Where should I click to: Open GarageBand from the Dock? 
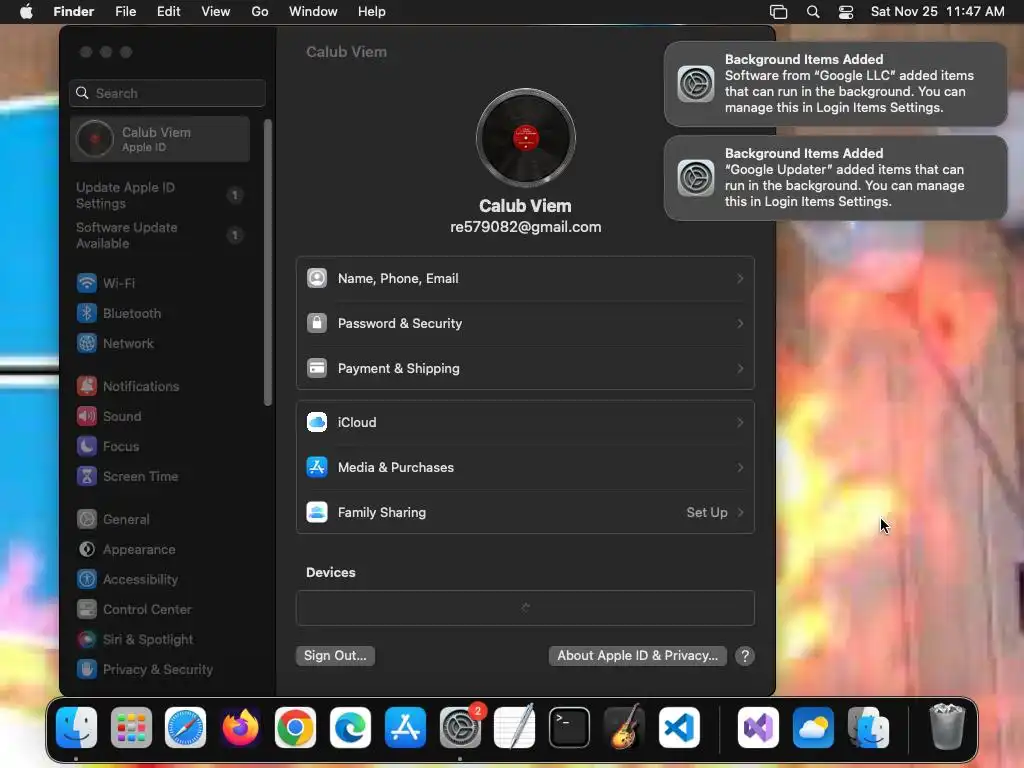(624, 728)
